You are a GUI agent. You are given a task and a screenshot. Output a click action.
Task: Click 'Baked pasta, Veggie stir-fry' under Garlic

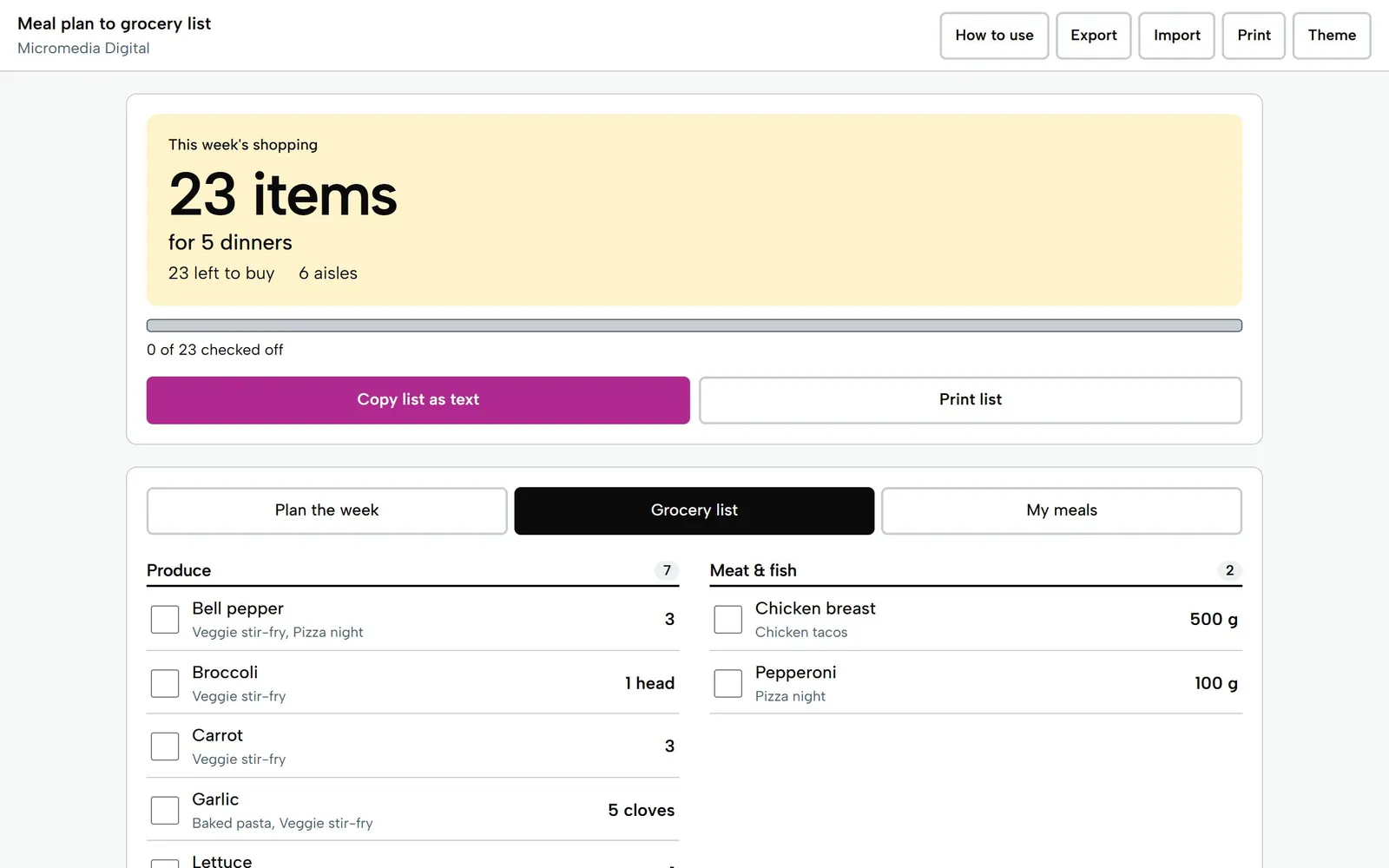coord(282,824)
